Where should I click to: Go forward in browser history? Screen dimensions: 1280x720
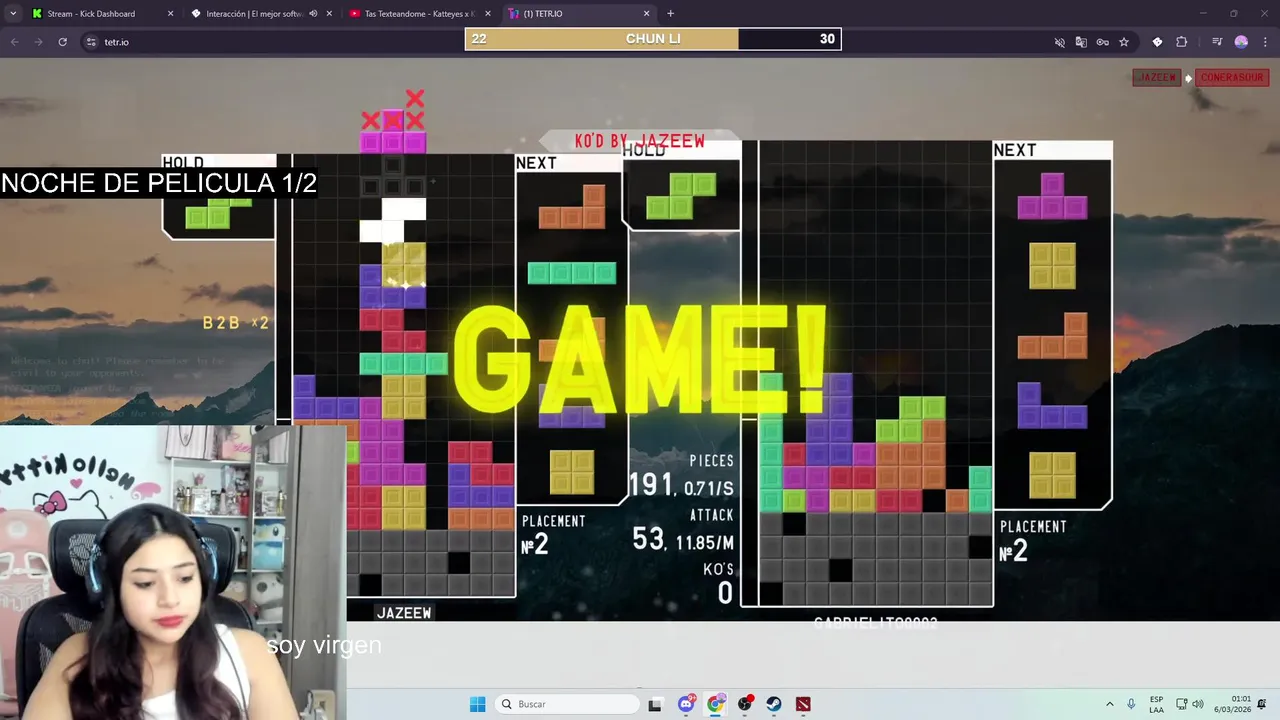38,42
